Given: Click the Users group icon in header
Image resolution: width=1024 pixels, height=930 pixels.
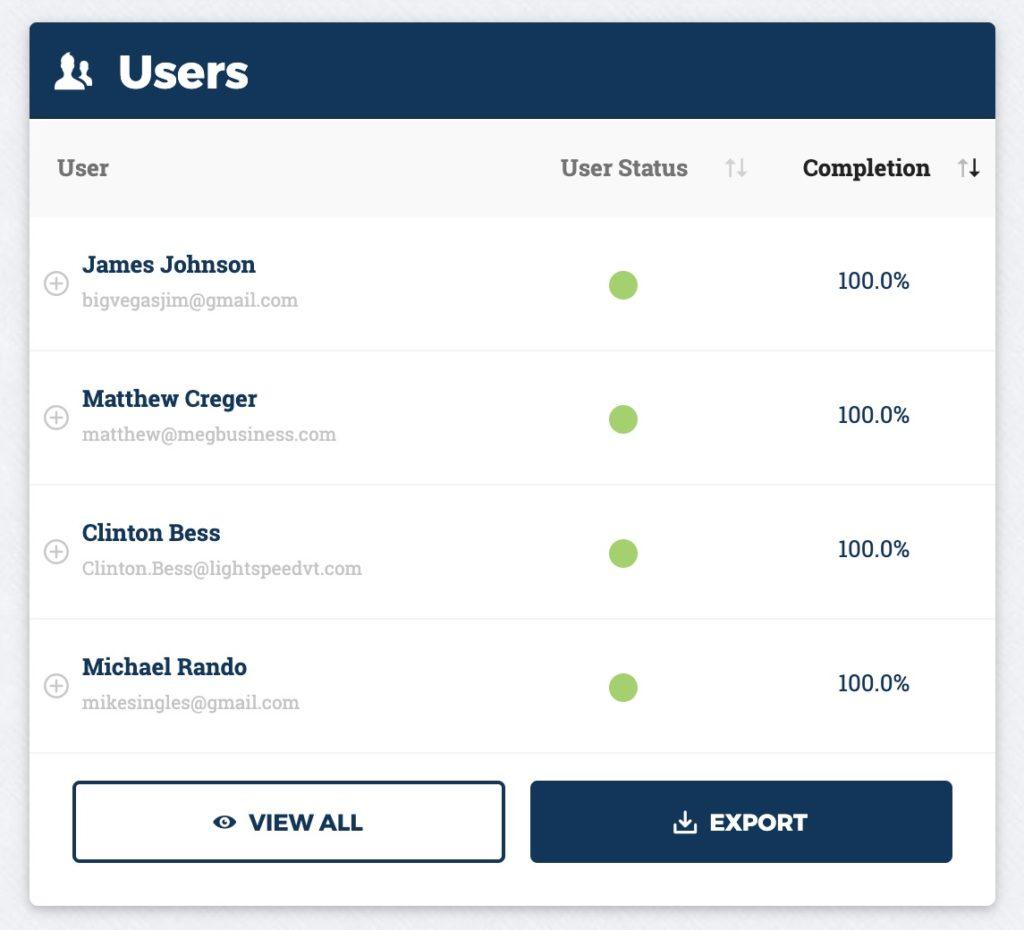Looking at the screenshot, I should (x=73, y=71).
